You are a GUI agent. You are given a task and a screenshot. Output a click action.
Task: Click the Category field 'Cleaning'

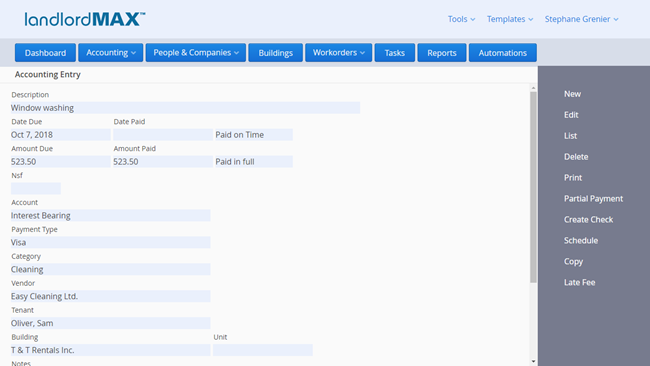[111, 269]
